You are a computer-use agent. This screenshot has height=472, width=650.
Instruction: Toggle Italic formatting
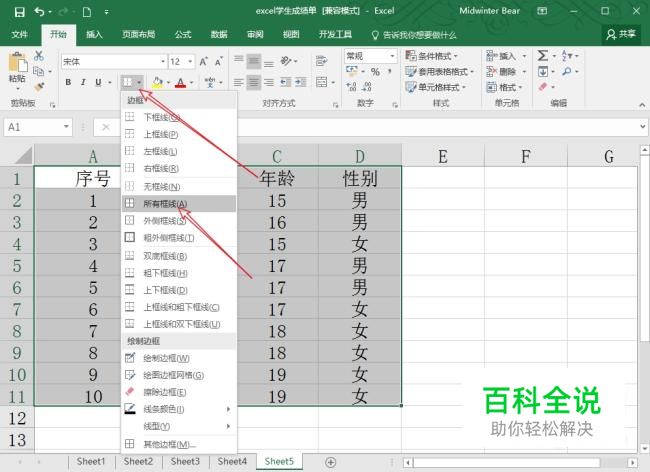(83, 82)
